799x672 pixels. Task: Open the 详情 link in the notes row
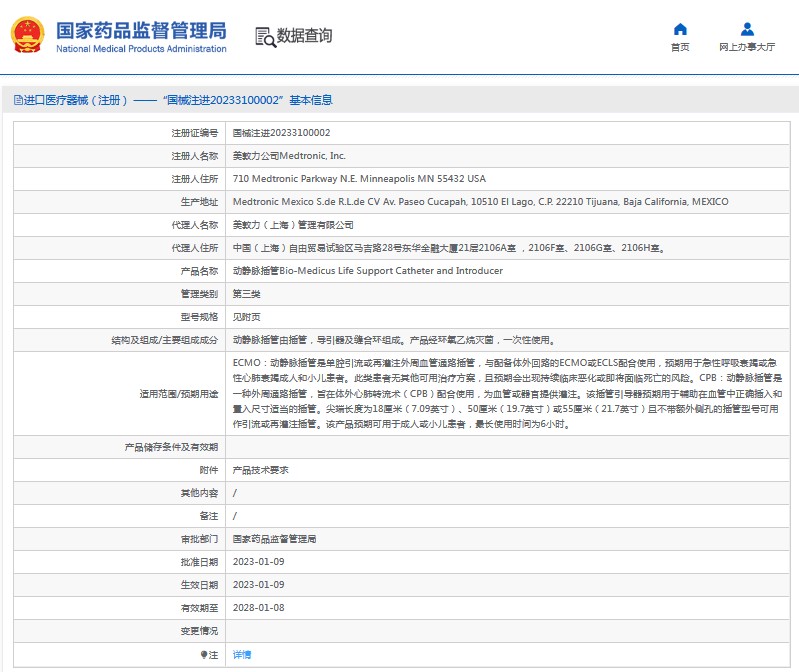coord(242,654)
